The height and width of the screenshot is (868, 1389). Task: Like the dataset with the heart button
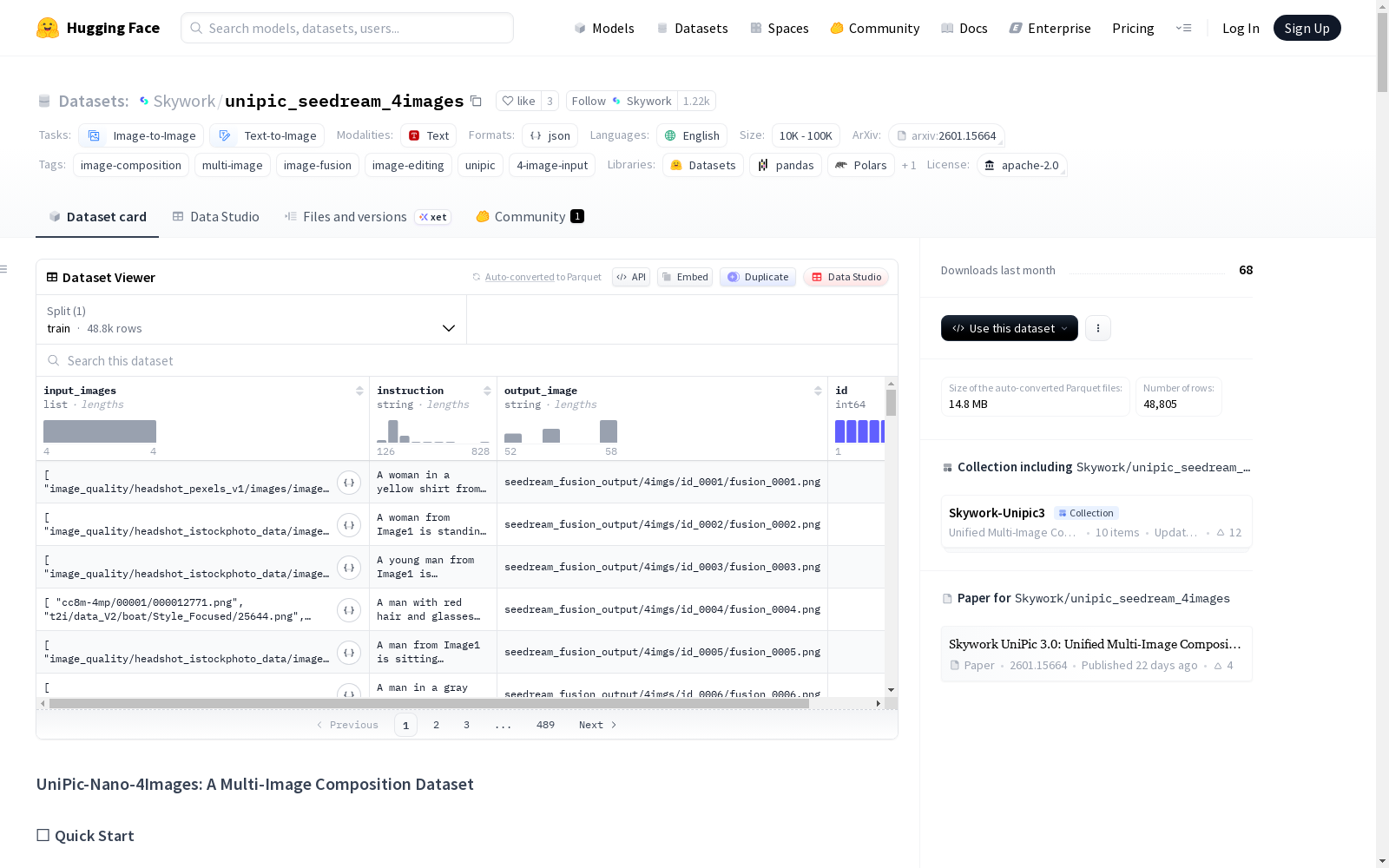pyautogui.click(x=518, y=101)
